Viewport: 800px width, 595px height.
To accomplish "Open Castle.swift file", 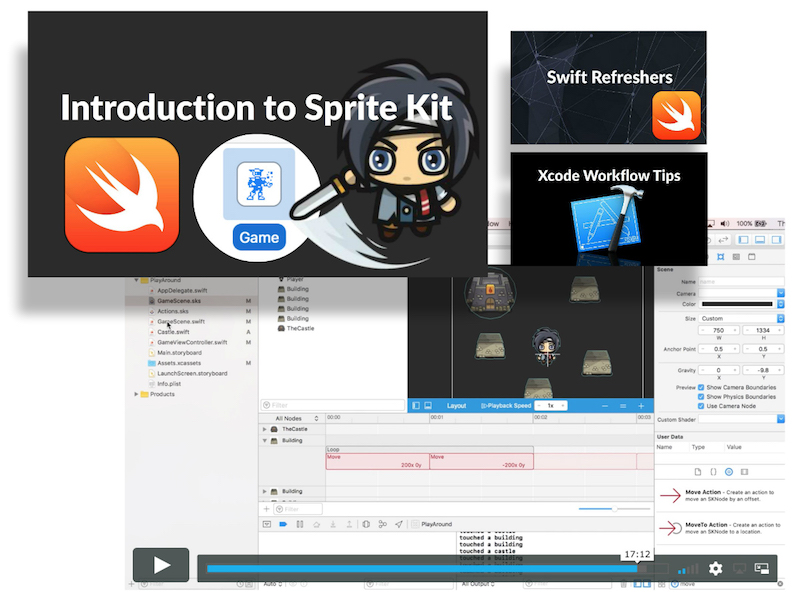I will [x=173, y=332].
